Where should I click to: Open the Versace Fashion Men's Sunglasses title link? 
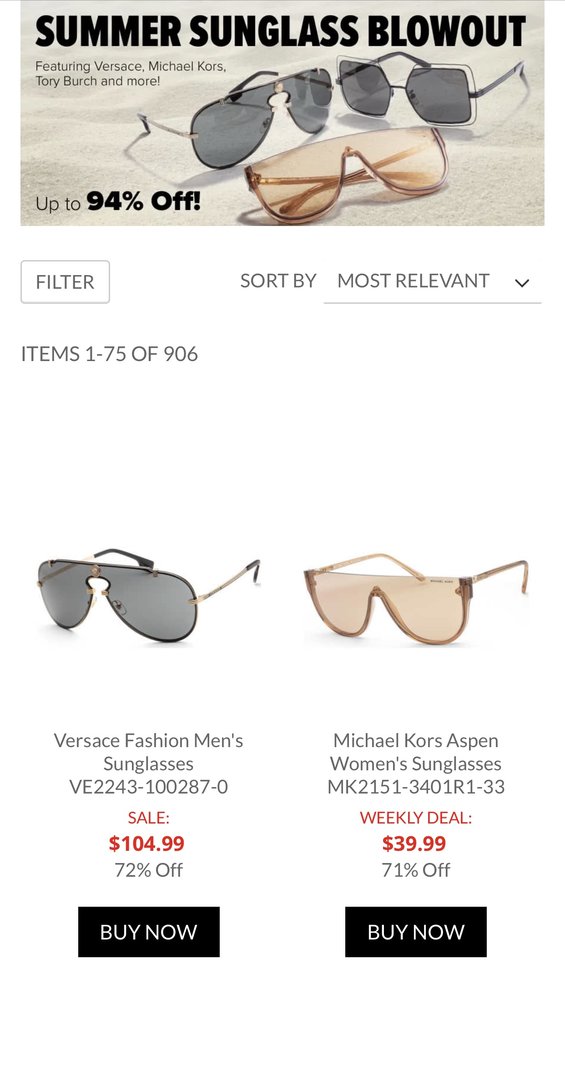point(148,763)
